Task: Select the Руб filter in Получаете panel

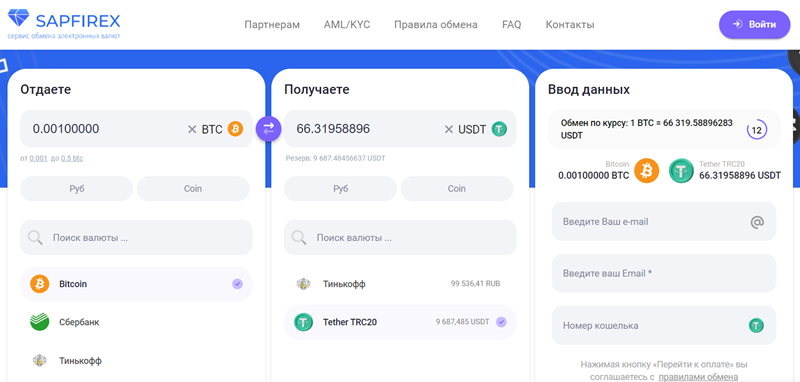Action: (x=340, y=189)
